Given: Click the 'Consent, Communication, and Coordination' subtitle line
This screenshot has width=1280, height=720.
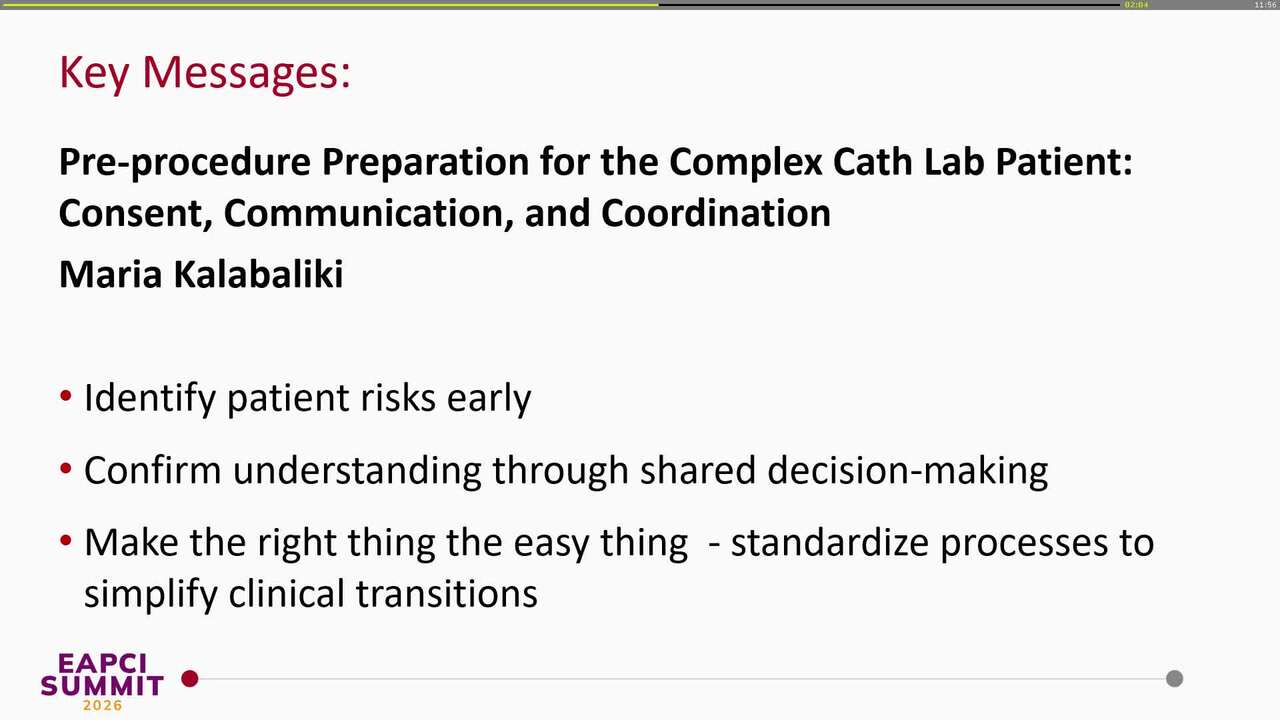Looking at the screenshot, I should click(x=445, y=213).
